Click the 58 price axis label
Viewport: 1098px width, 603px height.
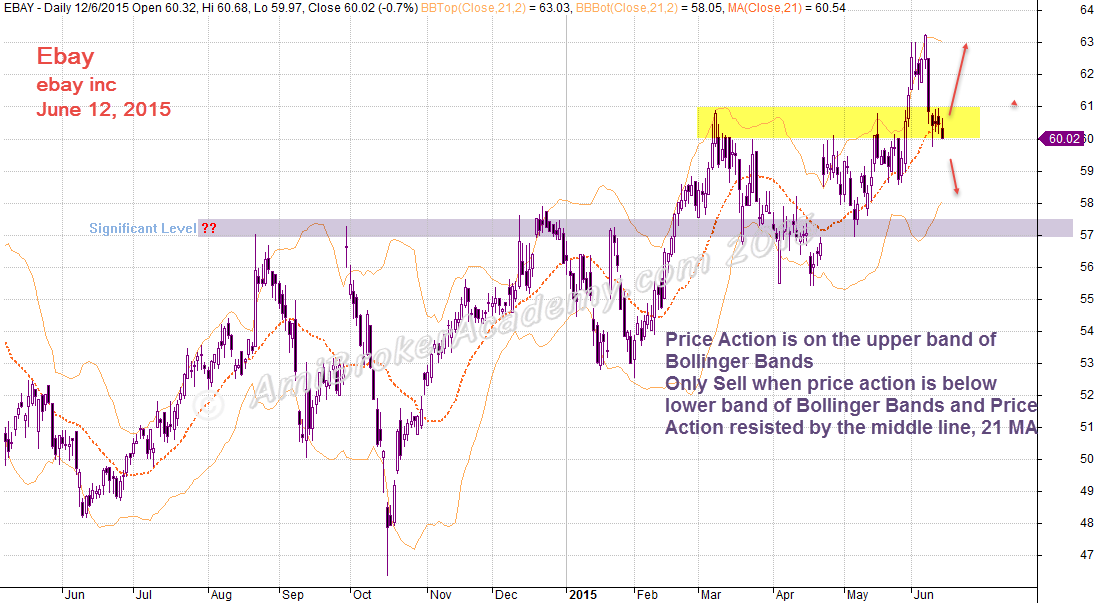[x=1087, y=203]
